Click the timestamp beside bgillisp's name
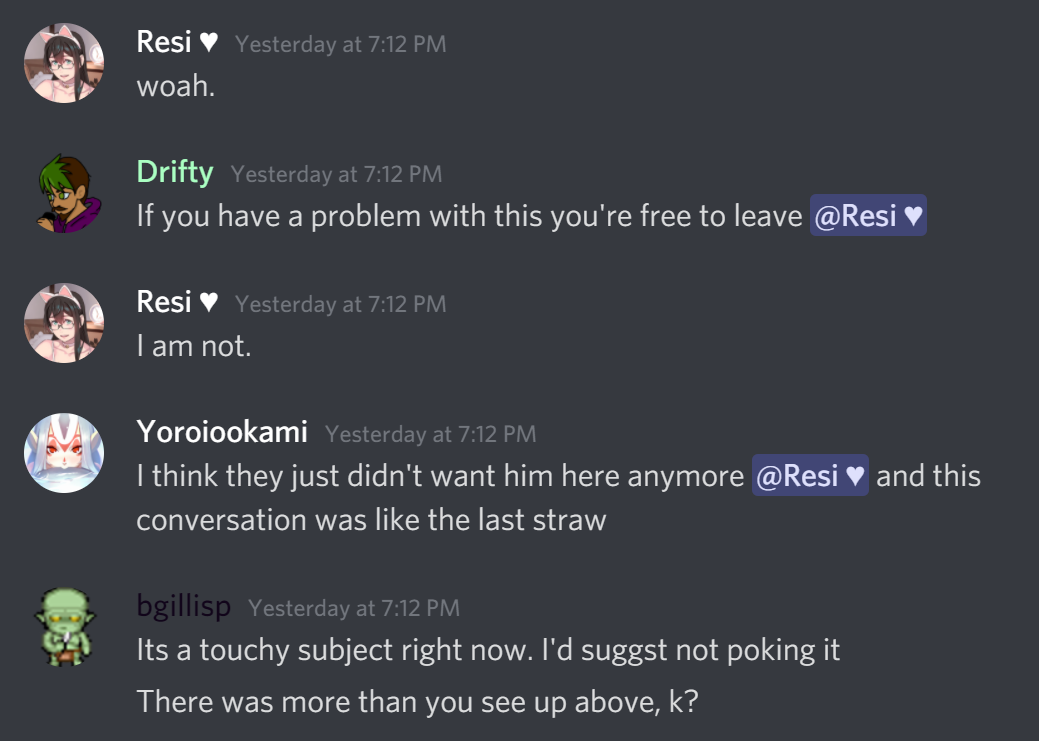Screen dimensions: 1039x741 pos(354,608)
